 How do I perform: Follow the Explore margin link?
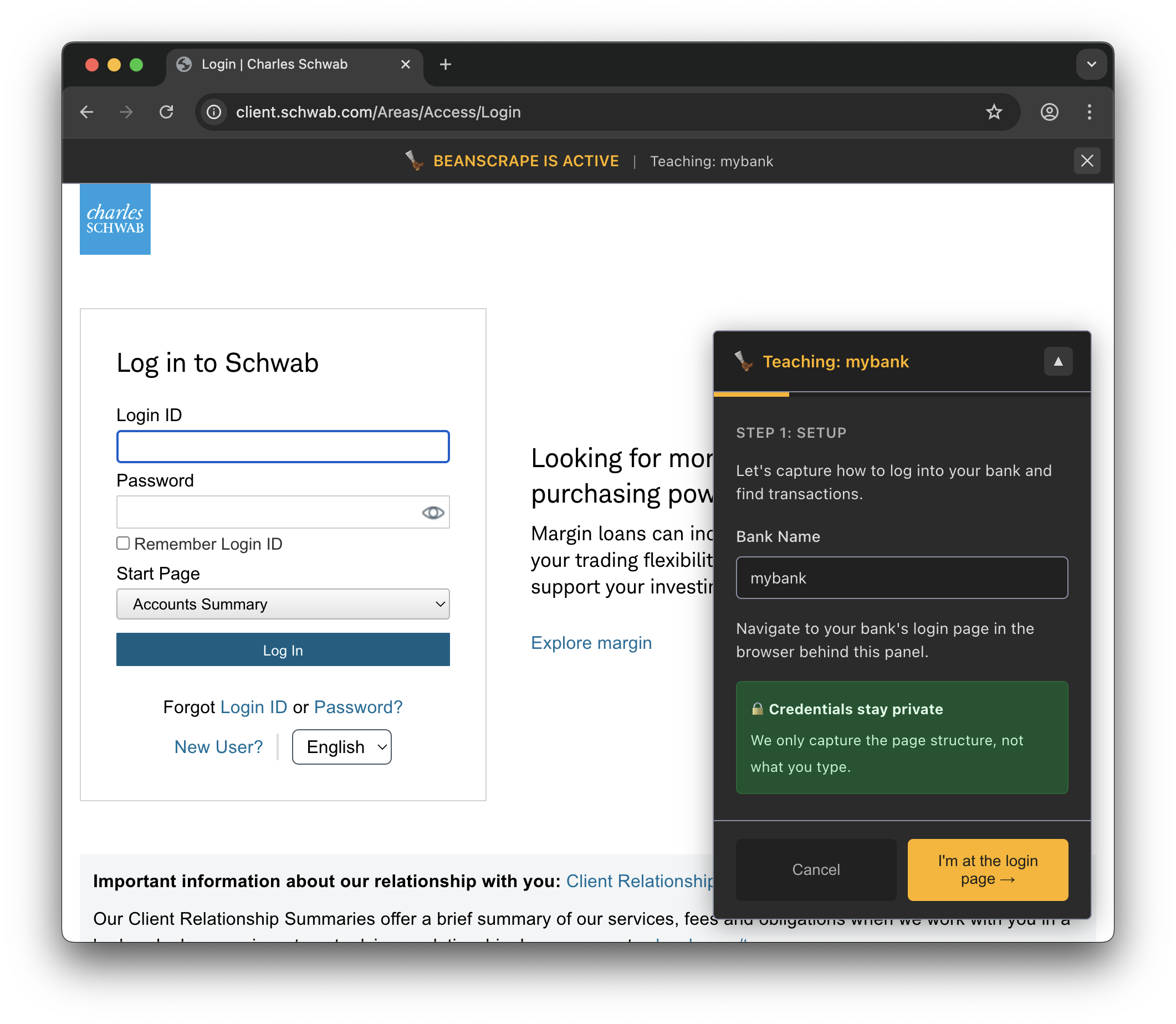click(x=591, y=642)
